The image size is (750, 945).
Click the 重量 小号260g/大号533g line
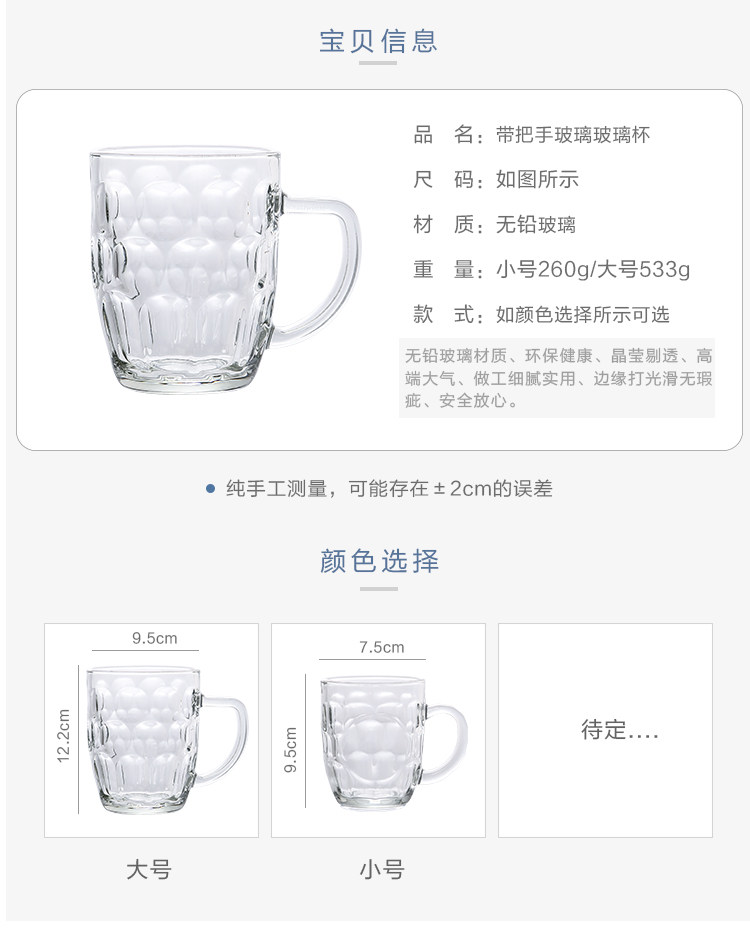coord(551,269)
